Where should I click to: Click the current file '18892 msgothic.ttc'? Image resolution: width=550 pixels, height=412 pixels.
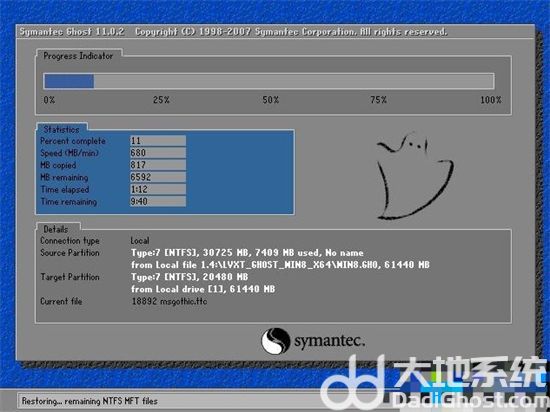(x=169, y=301)
